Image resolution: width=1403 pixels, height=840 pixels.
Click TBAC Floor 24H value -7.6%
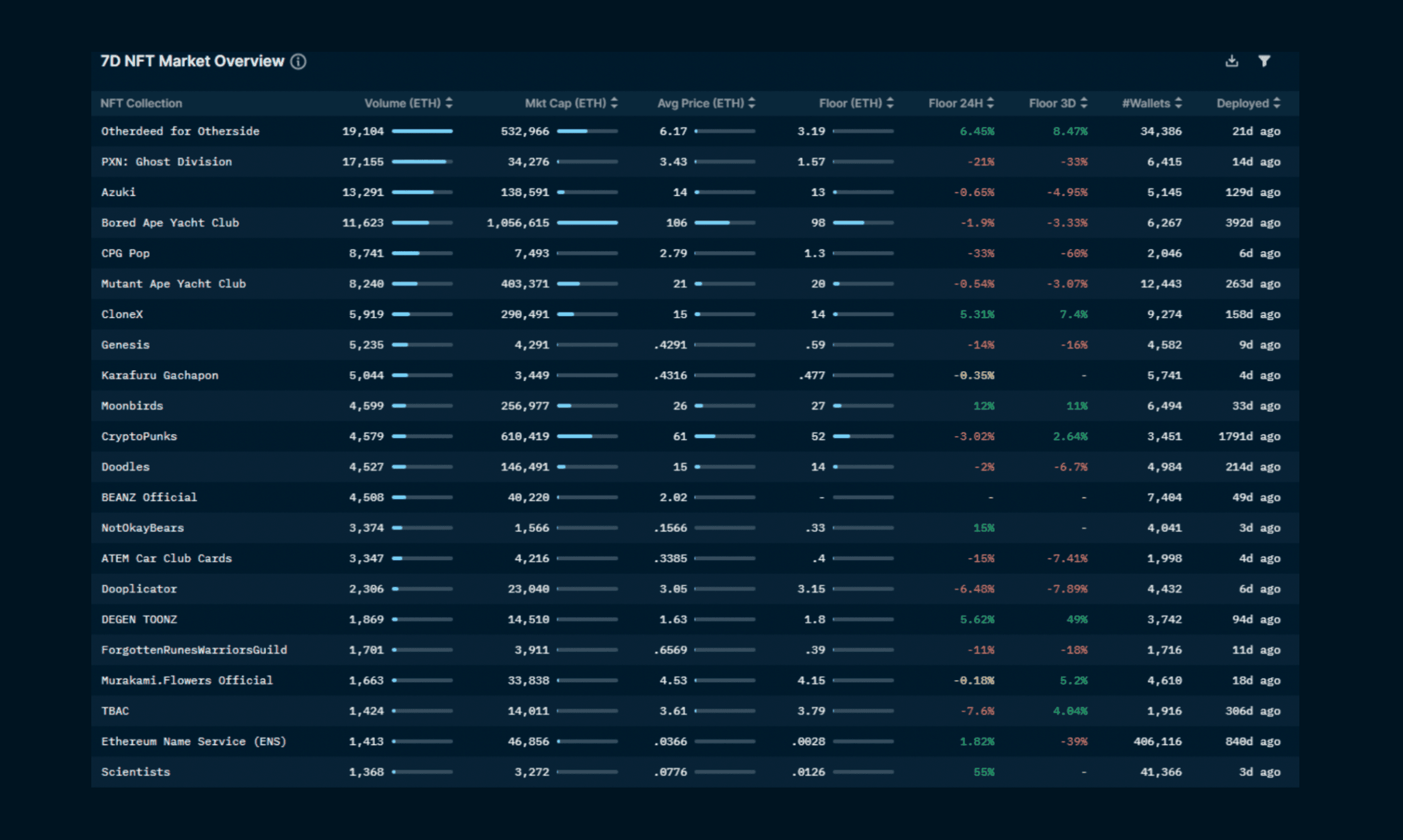click(x=977, y=711)
